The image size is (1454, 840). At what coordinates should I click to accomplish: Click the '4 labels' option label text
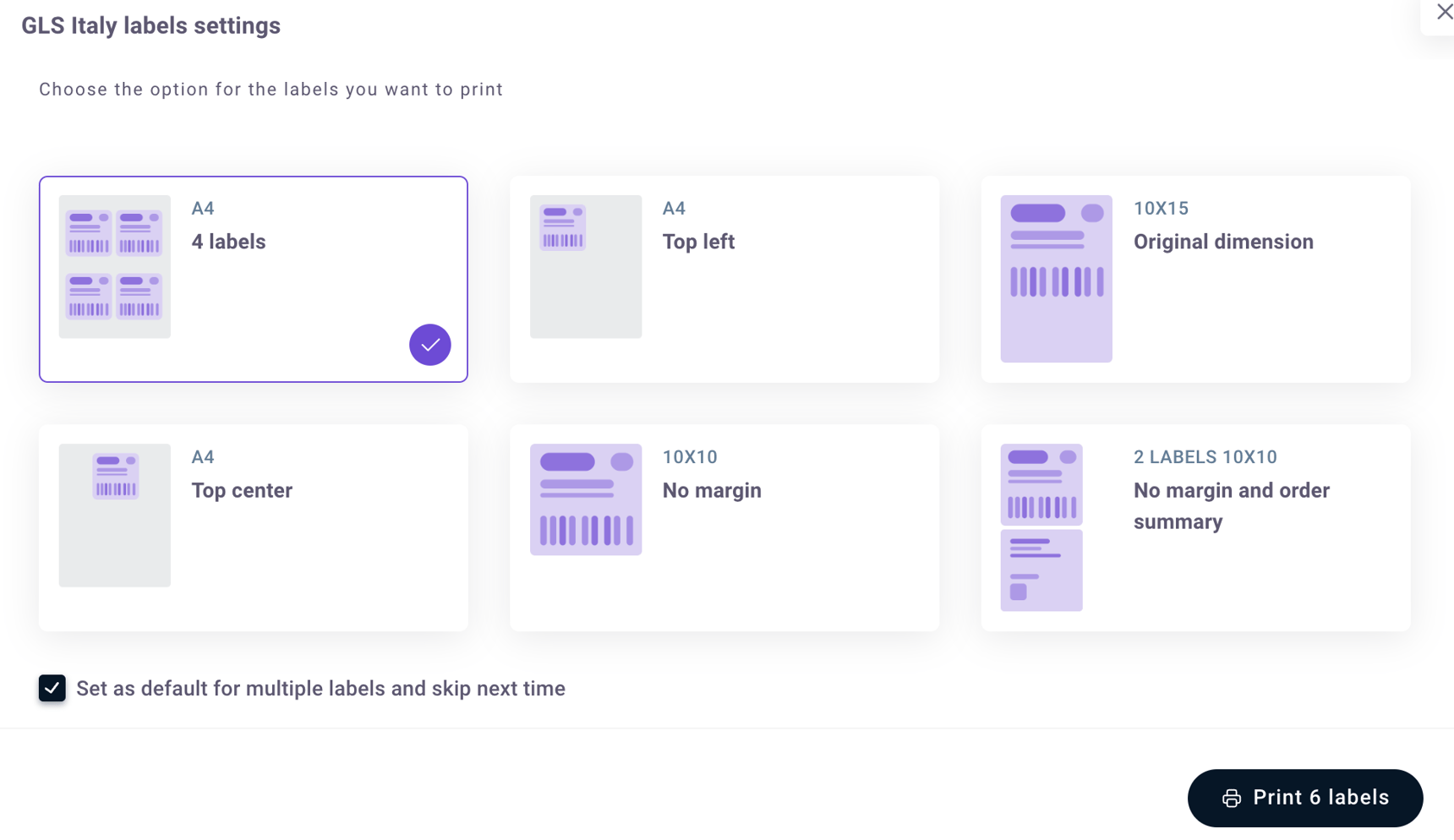tap(228, 242)
